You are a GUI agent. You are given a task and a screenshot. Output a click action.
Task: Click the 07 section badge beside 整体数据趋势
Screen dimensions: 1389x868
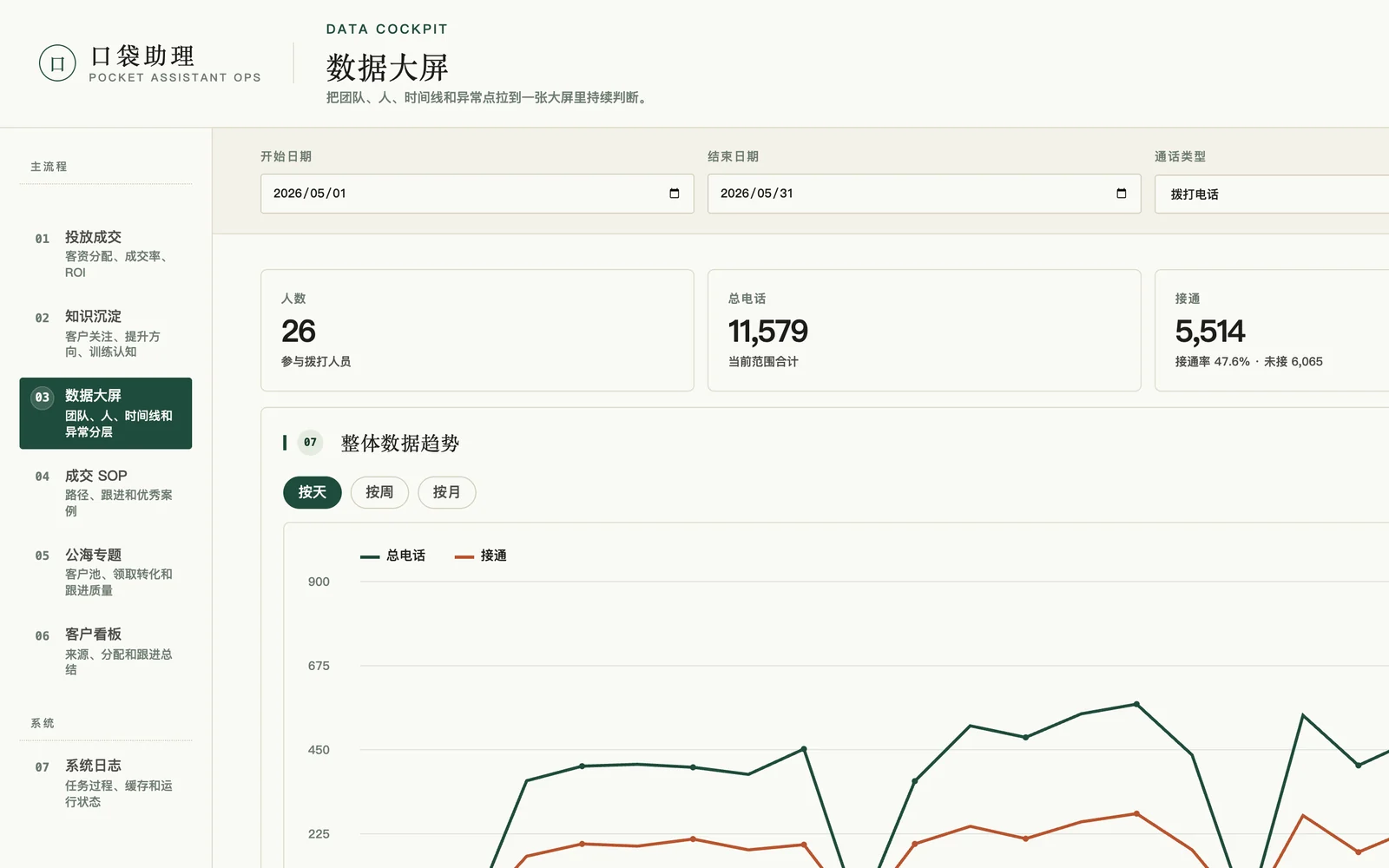(x=310, y=443)
